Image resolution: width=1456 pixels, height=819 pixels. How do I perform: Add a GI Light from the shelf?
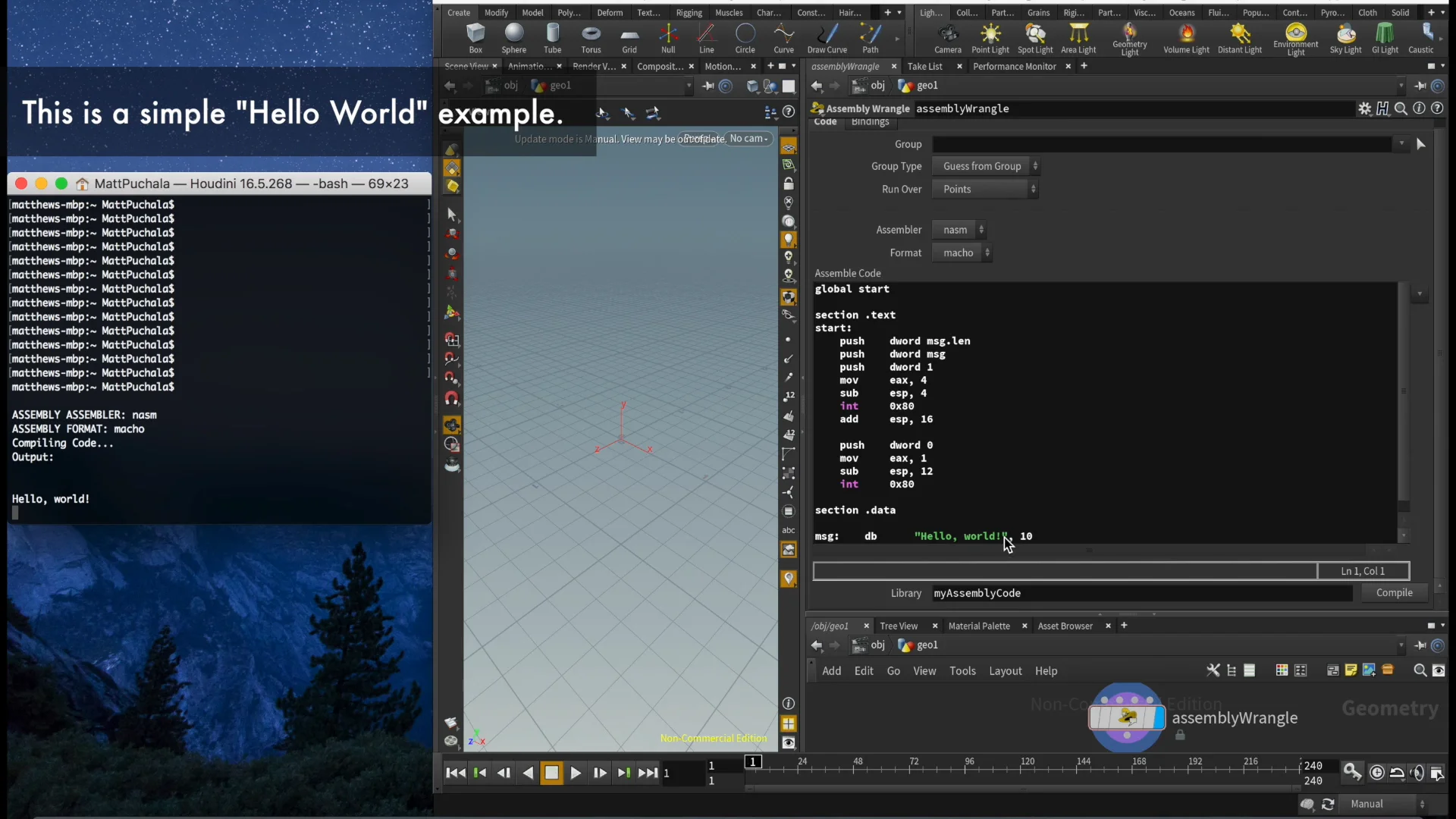(1385, 38)
